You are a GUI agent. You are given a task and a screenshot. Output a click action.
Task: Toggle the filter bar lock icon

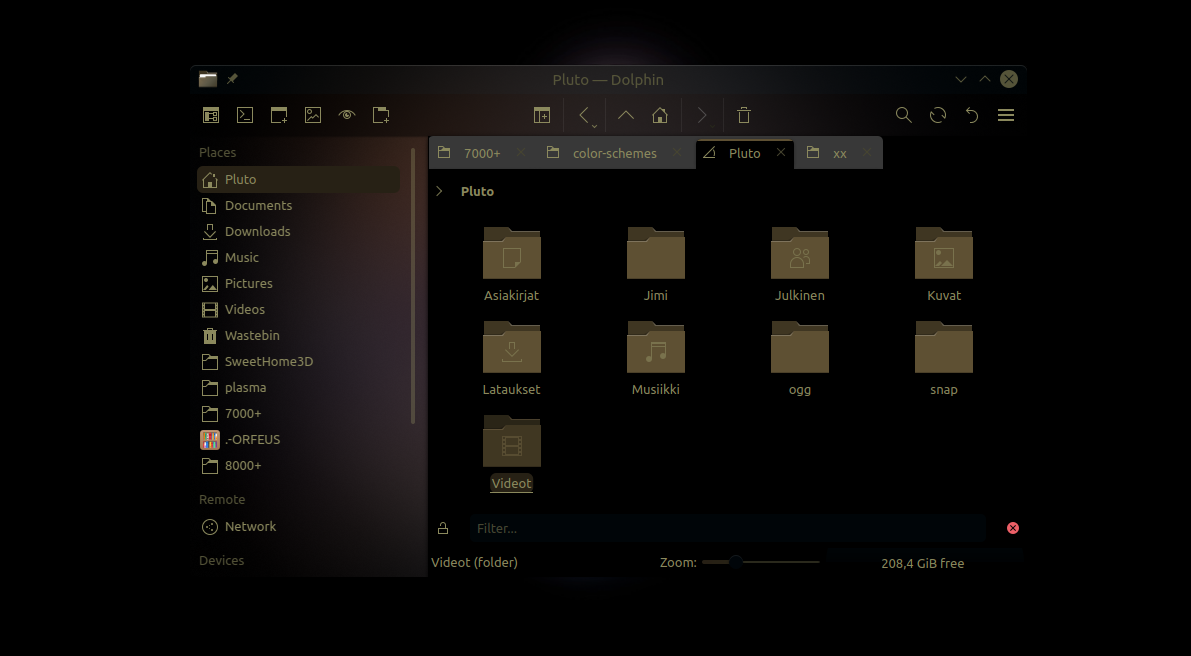point(443,528)
